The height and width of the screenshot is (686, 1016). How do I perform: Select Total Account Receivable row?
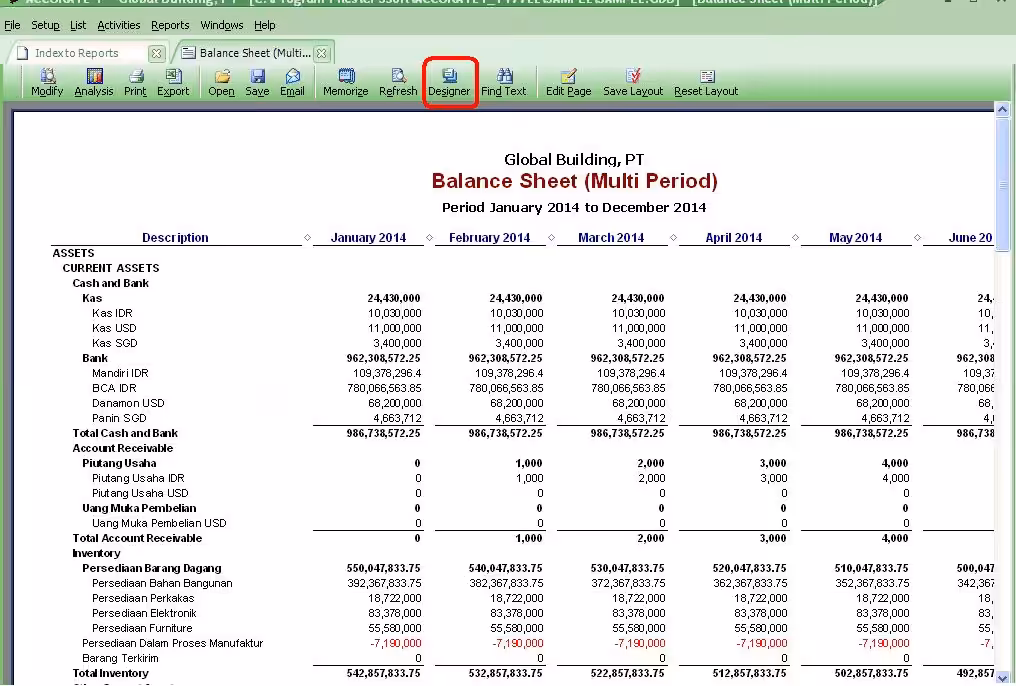point(137,538)
